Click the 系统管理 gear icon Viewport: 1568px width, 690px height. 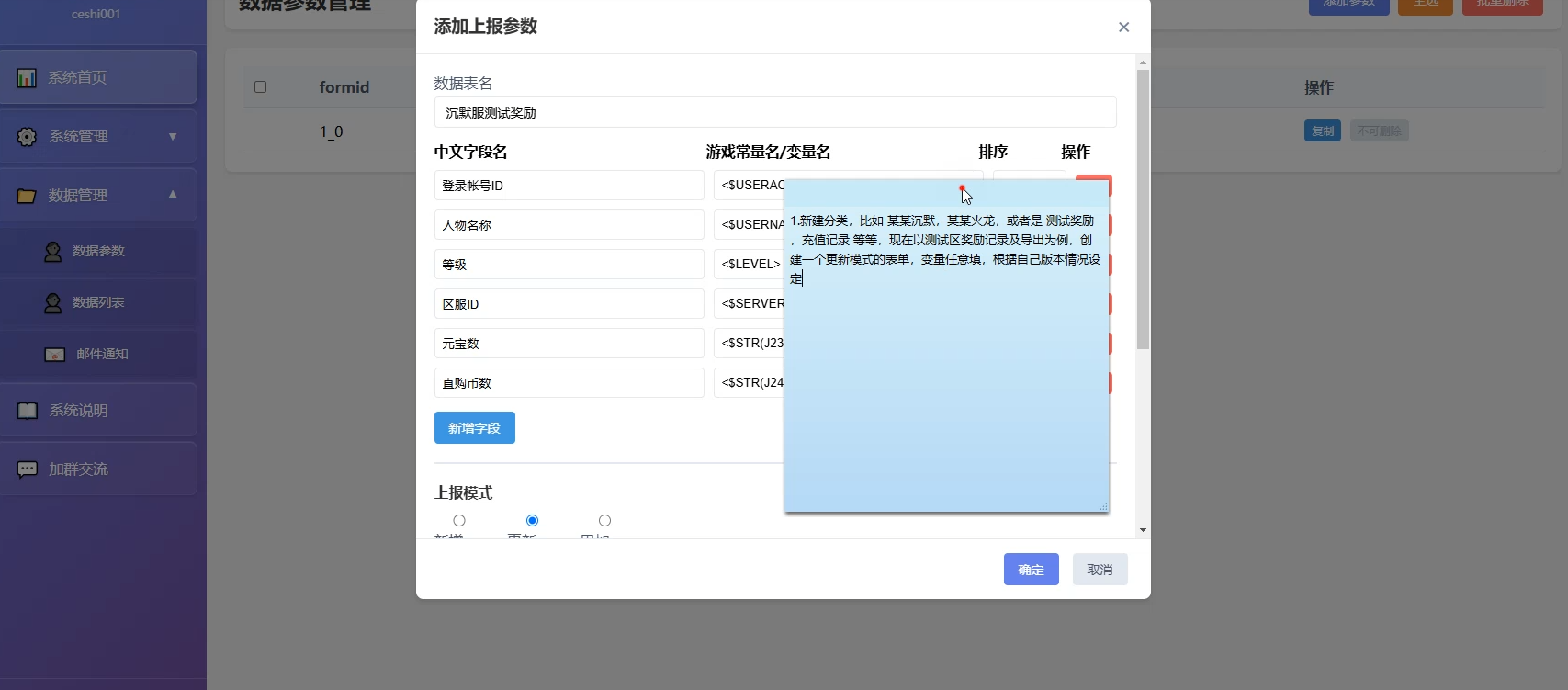click(28, 137)
